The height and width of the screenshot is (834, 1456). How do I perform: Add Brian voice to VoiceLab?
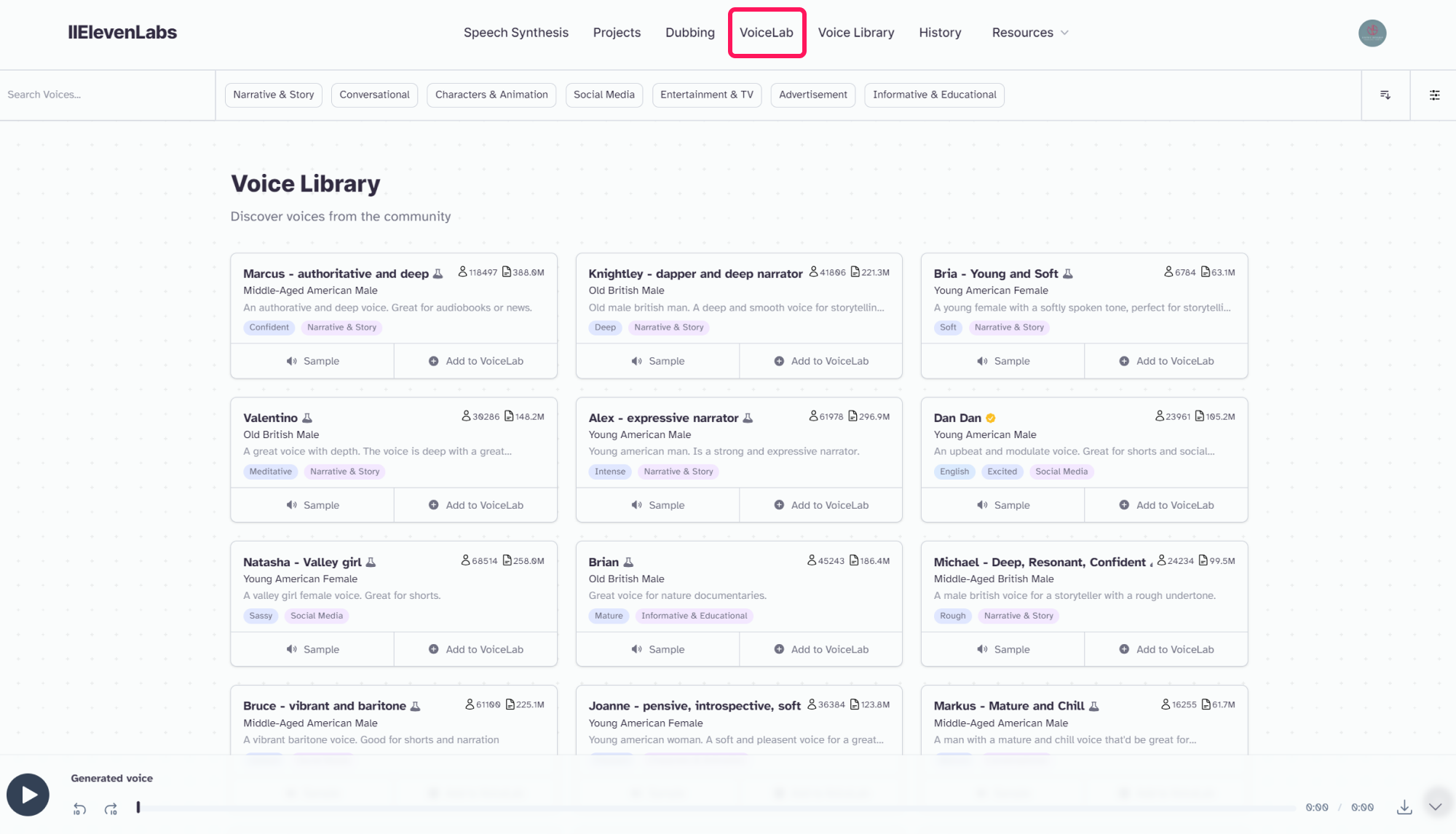tap(821, 649)
